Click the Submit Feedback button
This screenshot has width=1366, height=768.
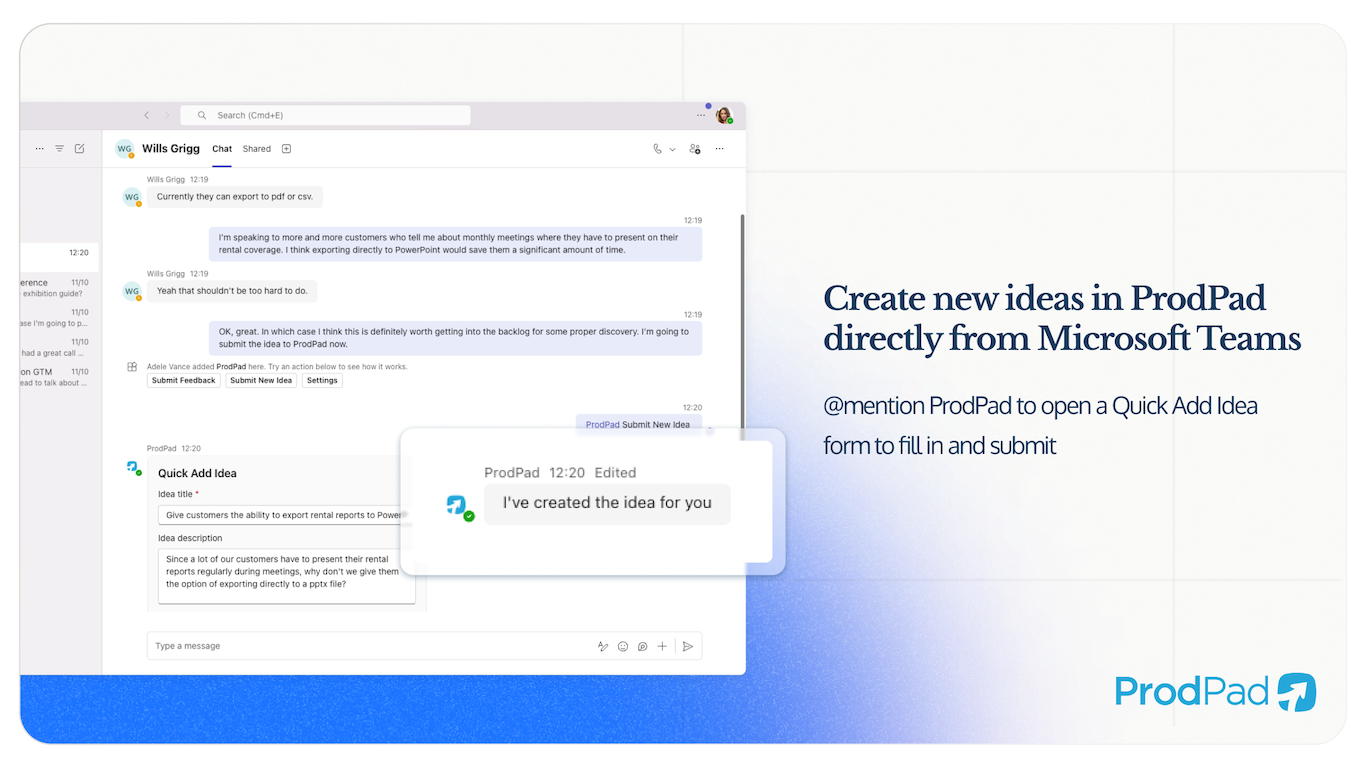tap(184, 380)
